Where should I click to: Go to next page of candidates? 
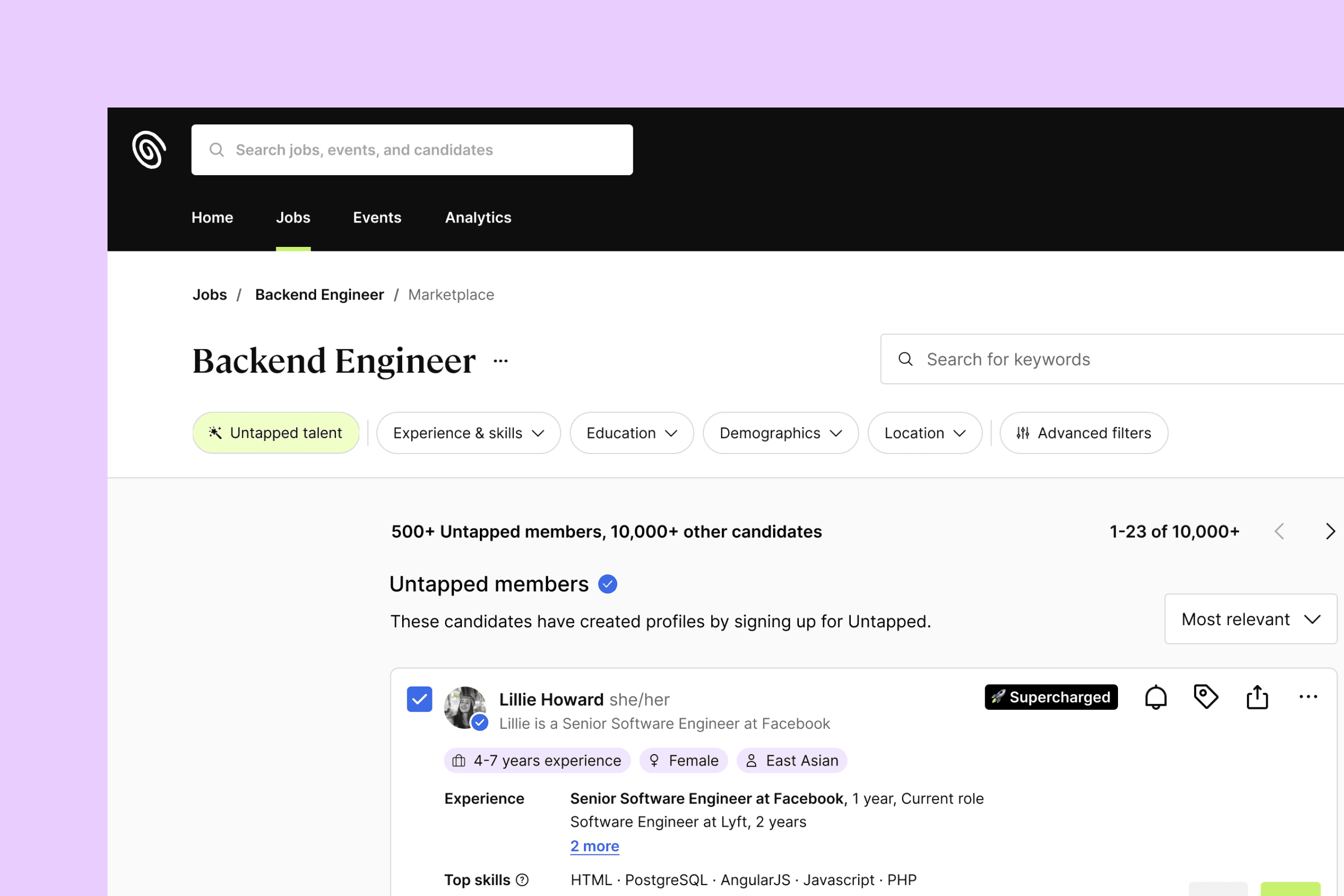click(x=1330, y=532)
